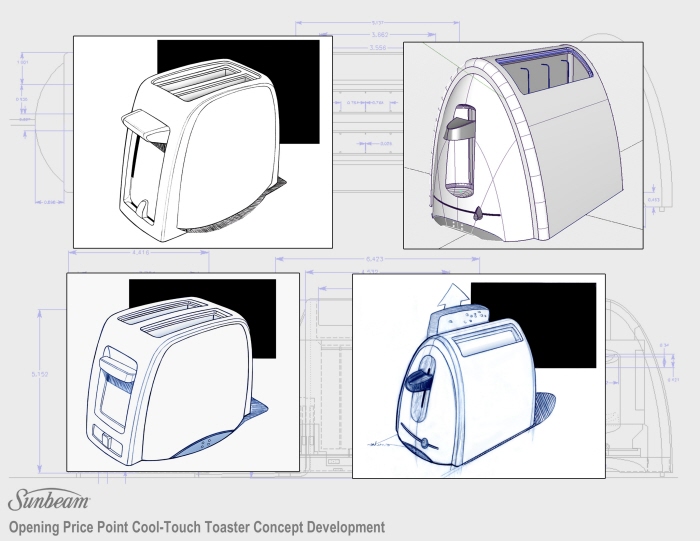Select the arched CAD toaster render
The width and height of the screenshot is (700, 541).
click(523, 146)
